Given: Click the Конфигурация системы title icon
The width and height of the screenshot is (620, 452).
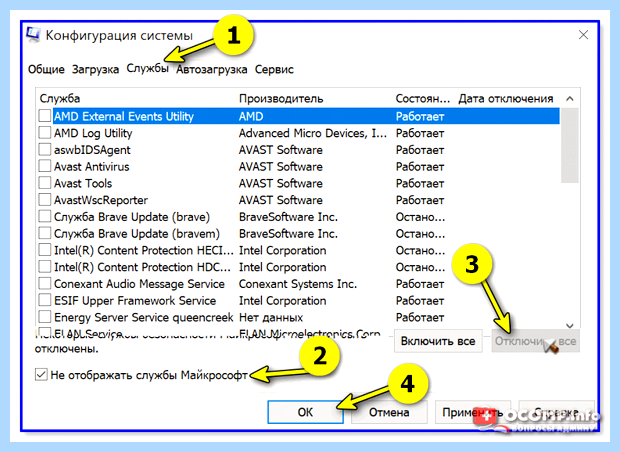Looking at the screenshot, I should (33, 35).
